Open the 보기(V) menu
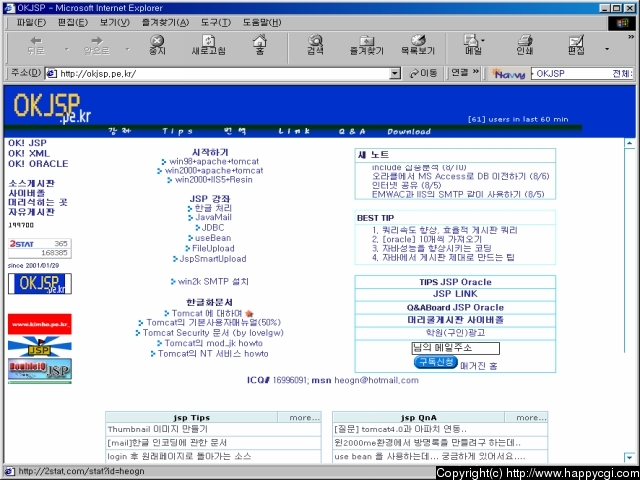 [115, 22]
